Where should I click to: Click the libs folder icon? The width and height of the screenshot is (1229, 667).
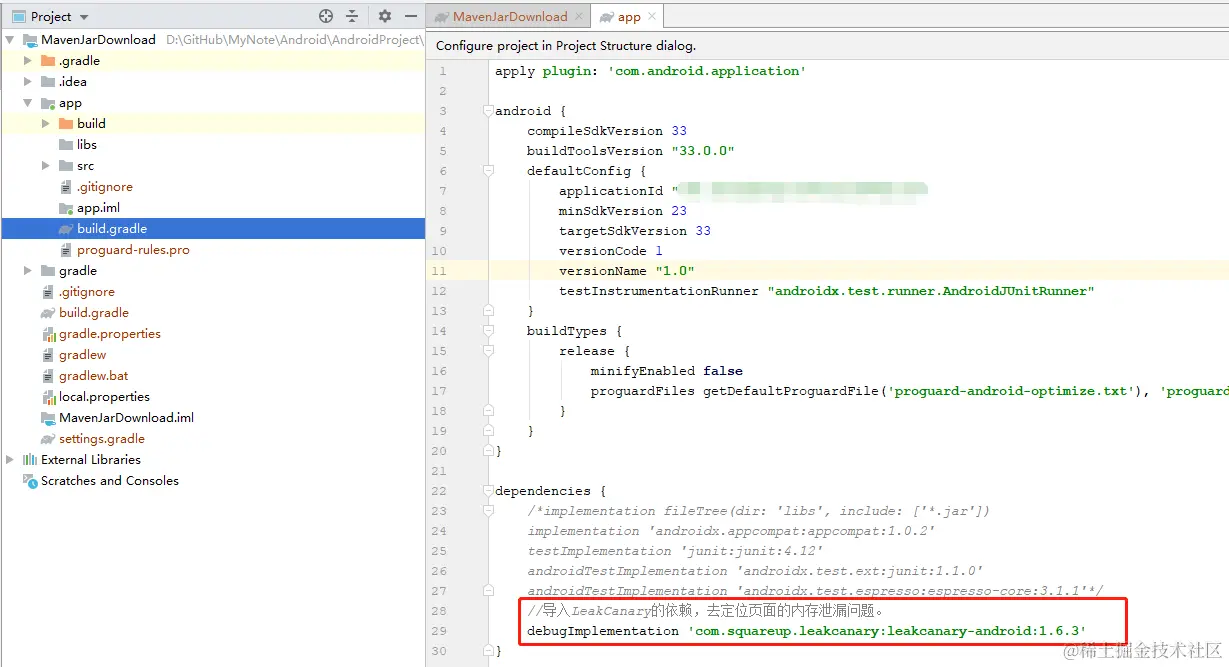click(66, 145)
